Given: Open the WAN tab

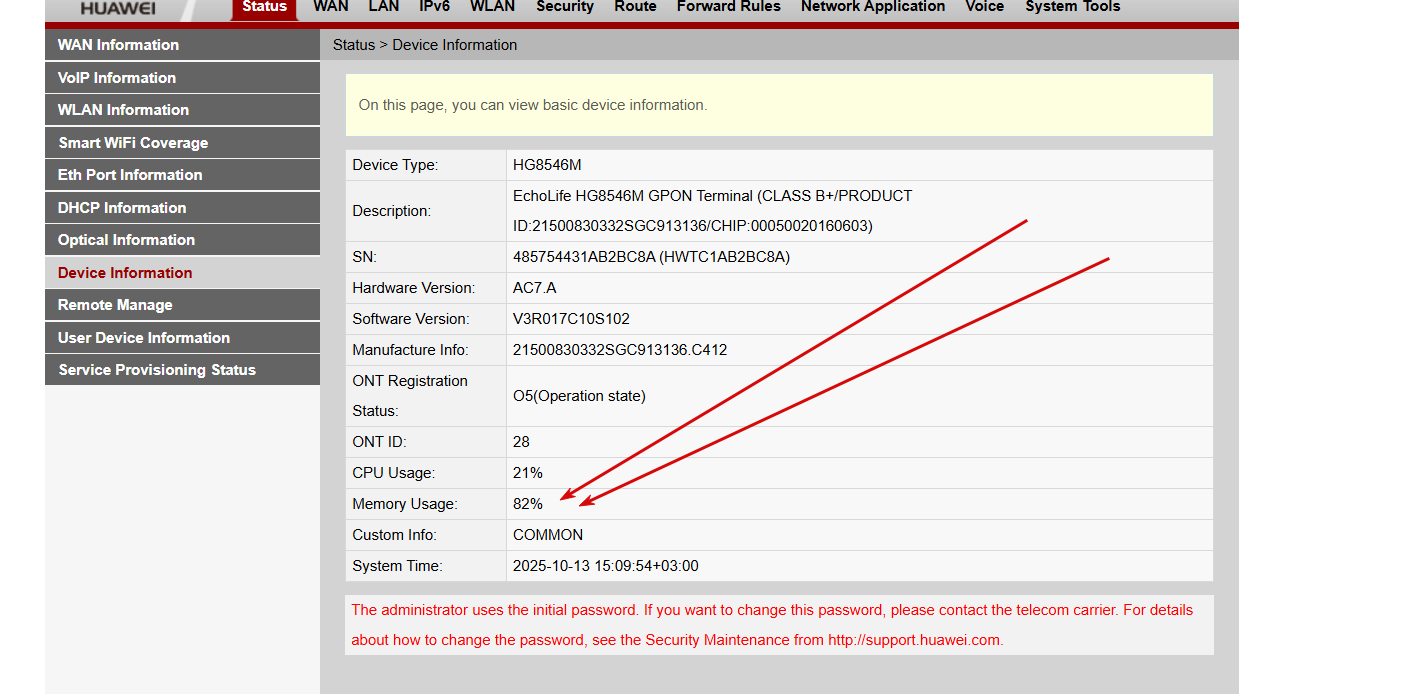Looking at the screenshot, I should click(x=331, y=7).
